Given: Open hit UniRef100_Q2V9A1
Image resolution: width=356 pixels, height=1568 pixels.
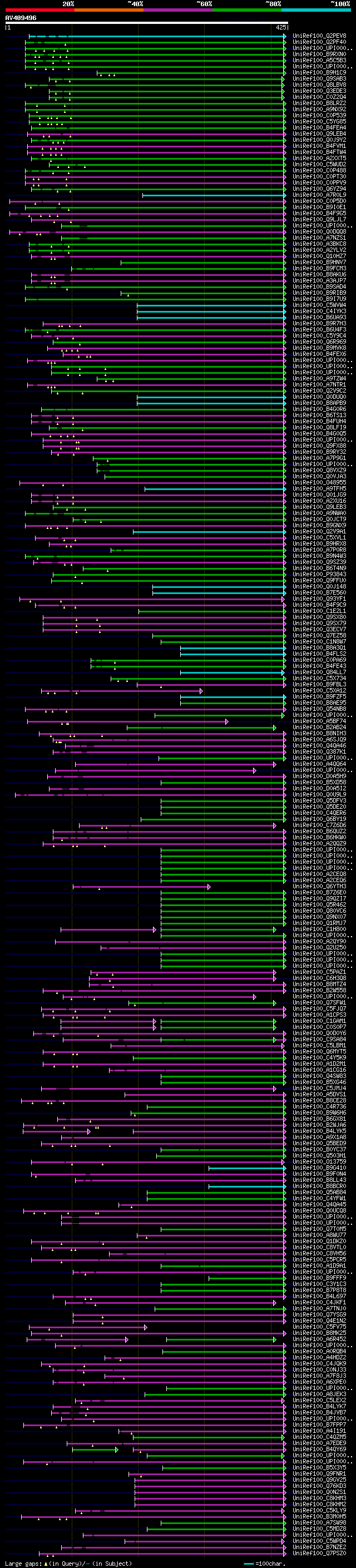Looking at the screenshot, I should [x=319, y=531].
